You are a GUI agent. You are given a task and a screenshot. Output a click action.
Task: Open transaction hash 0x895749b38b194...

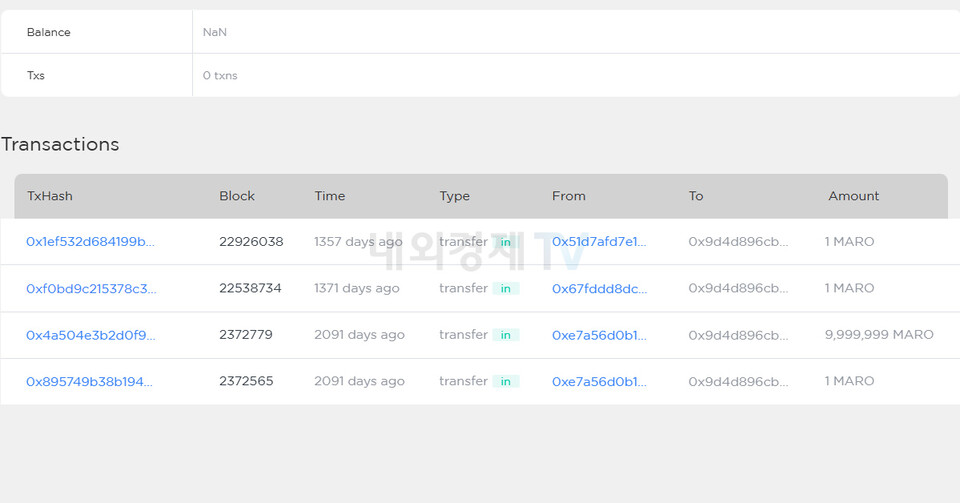click(x=89, y=381)
